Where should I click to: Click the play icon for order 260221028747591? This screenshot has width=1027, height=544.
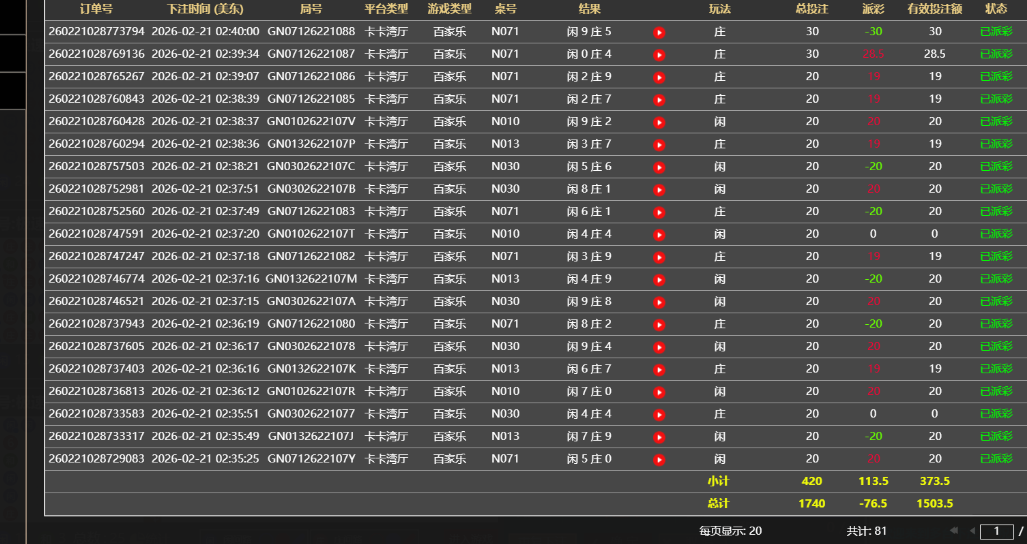pyautogui.click(x=659, y=234)
